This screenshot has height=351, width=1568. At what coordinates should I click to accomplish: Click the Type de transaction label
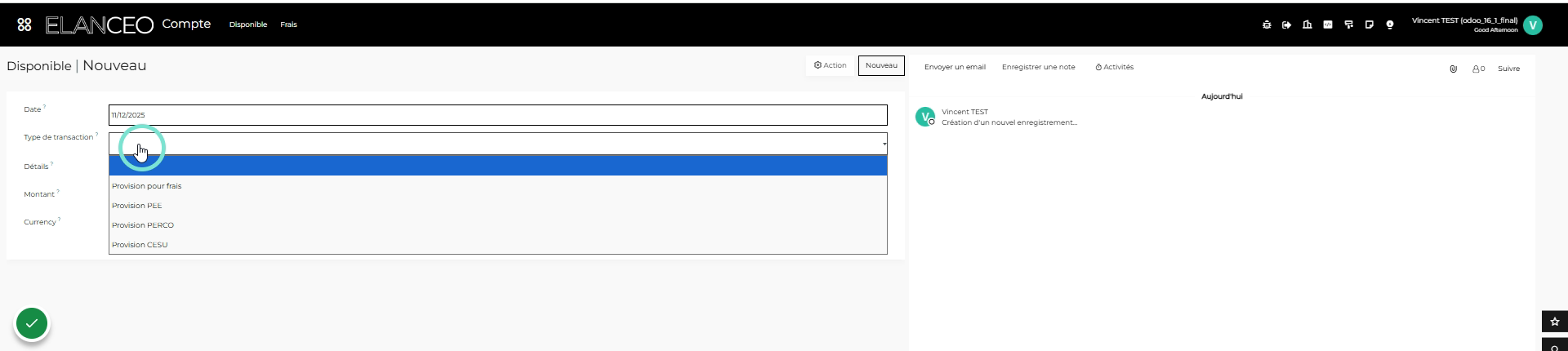point(58,137)
